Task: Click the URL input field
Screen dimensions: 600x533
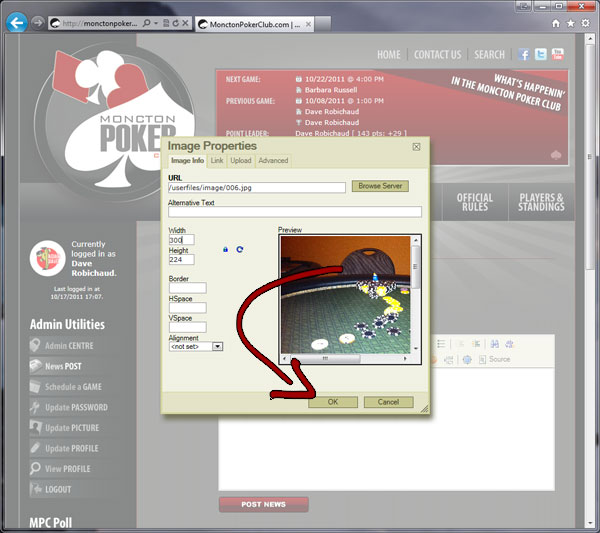Action: pos(257,187)
